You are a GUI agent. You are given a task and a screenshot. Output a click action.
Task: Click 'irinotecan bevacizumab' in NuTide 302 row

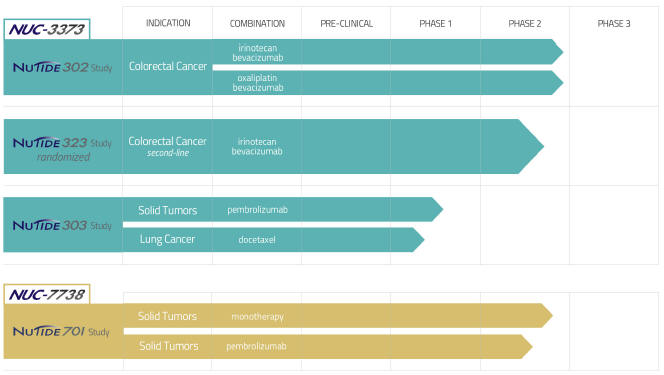257,53
